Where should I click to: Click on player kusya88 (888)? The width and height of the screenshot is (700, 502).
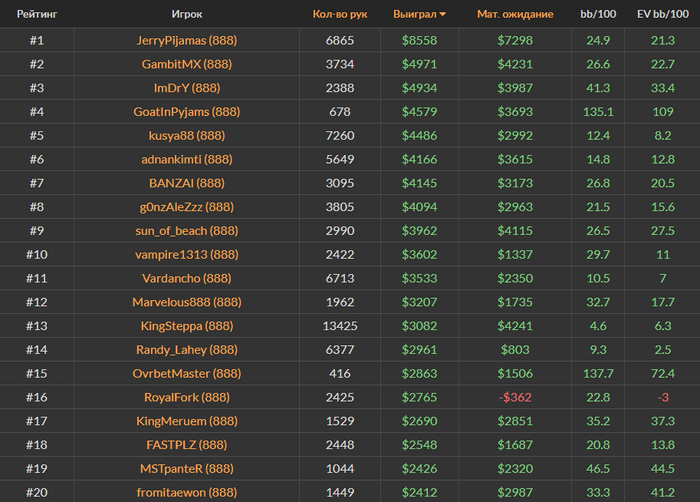(186, 135)
